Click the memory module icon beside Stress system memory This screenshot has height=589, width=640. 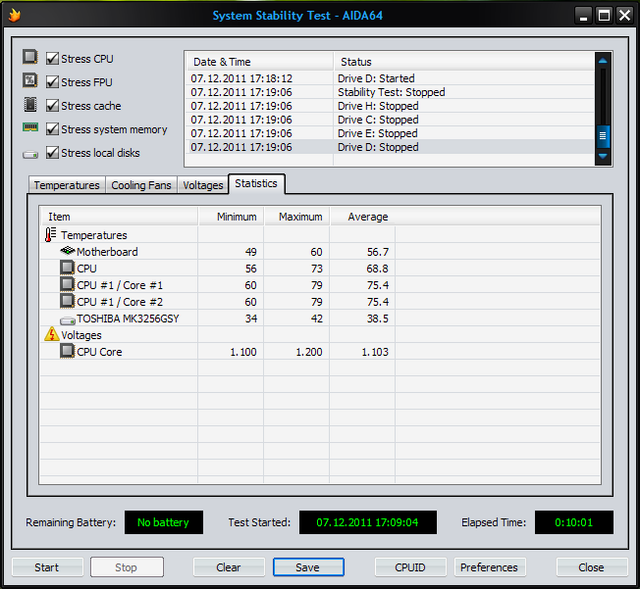click(x=30, y=129)
